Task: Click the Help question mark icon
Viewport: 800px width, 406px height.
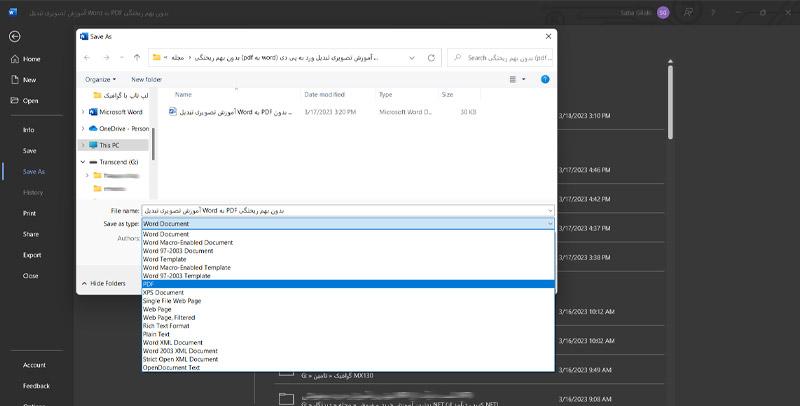Action: point(547,79)
